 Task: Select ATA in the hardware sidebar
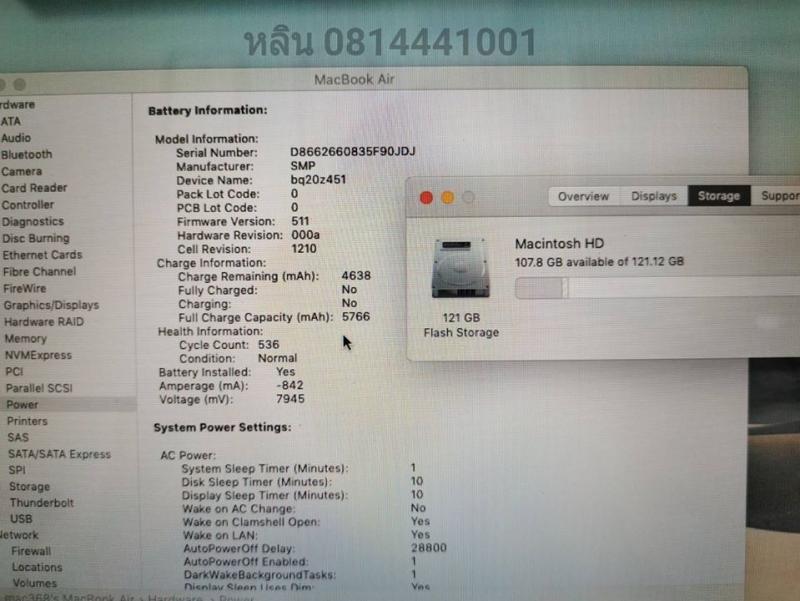pos(11,121)
